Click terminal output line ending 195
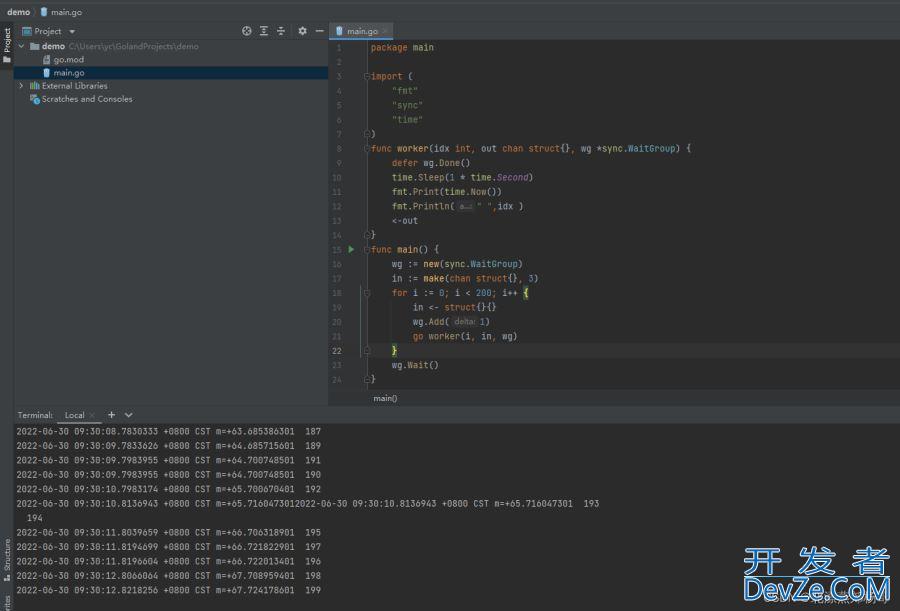 pos(169,532)
